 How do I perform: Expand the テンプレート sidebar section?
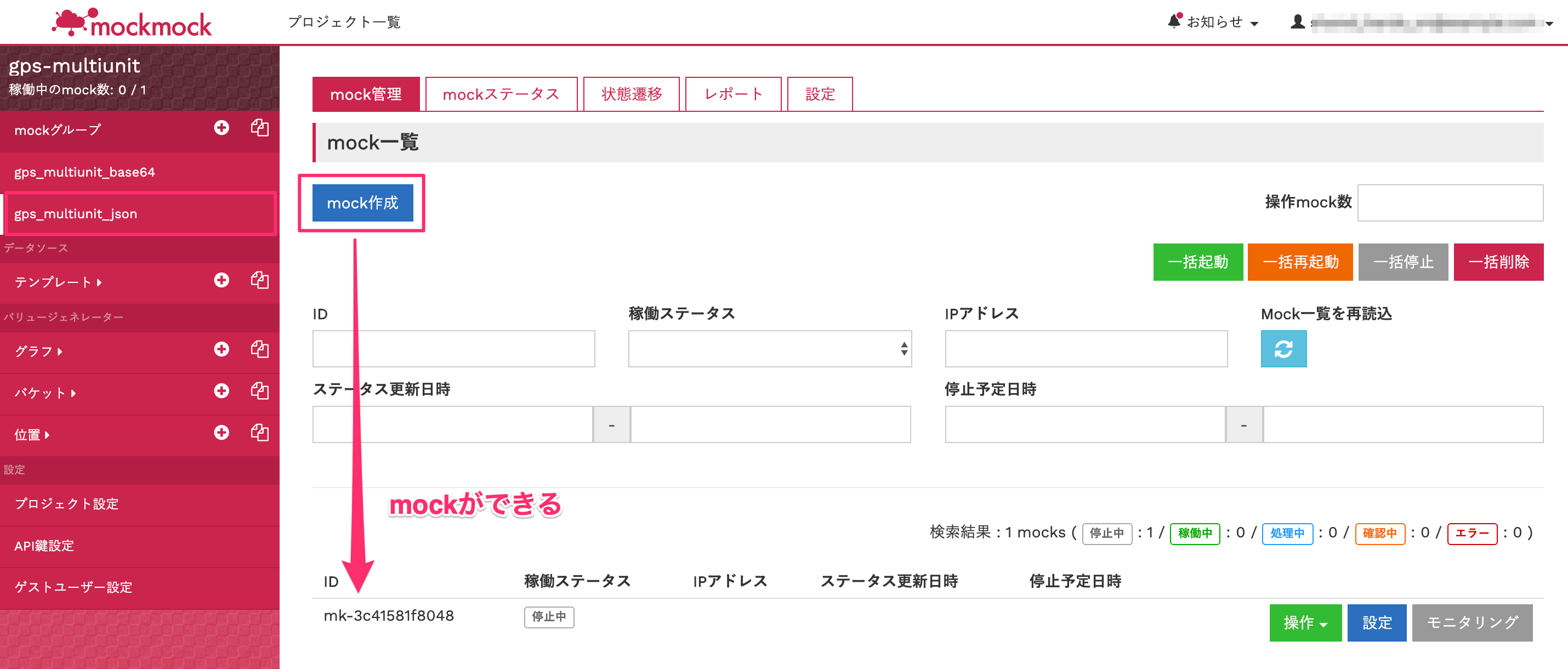click(x=59, y=282)
